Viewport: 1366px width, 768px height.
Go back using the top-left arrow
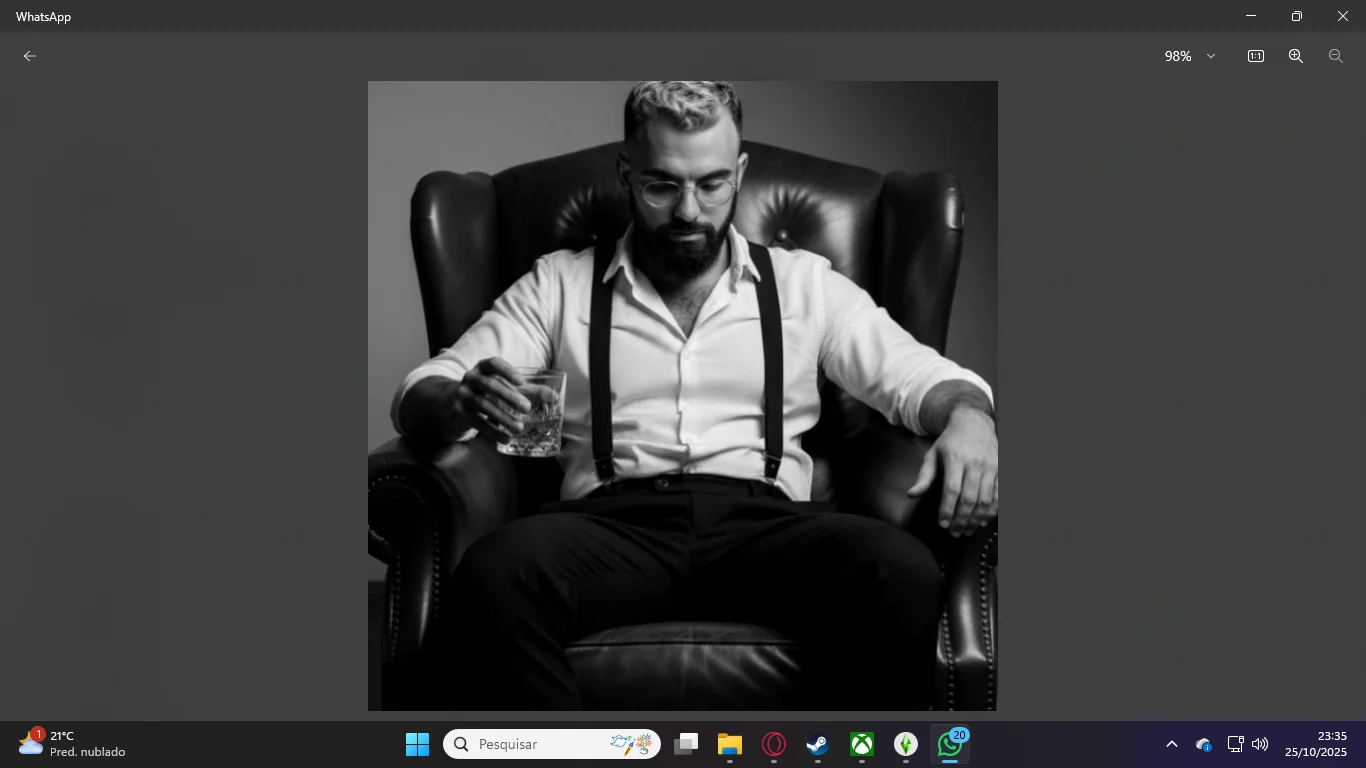[x=30, y=56]
